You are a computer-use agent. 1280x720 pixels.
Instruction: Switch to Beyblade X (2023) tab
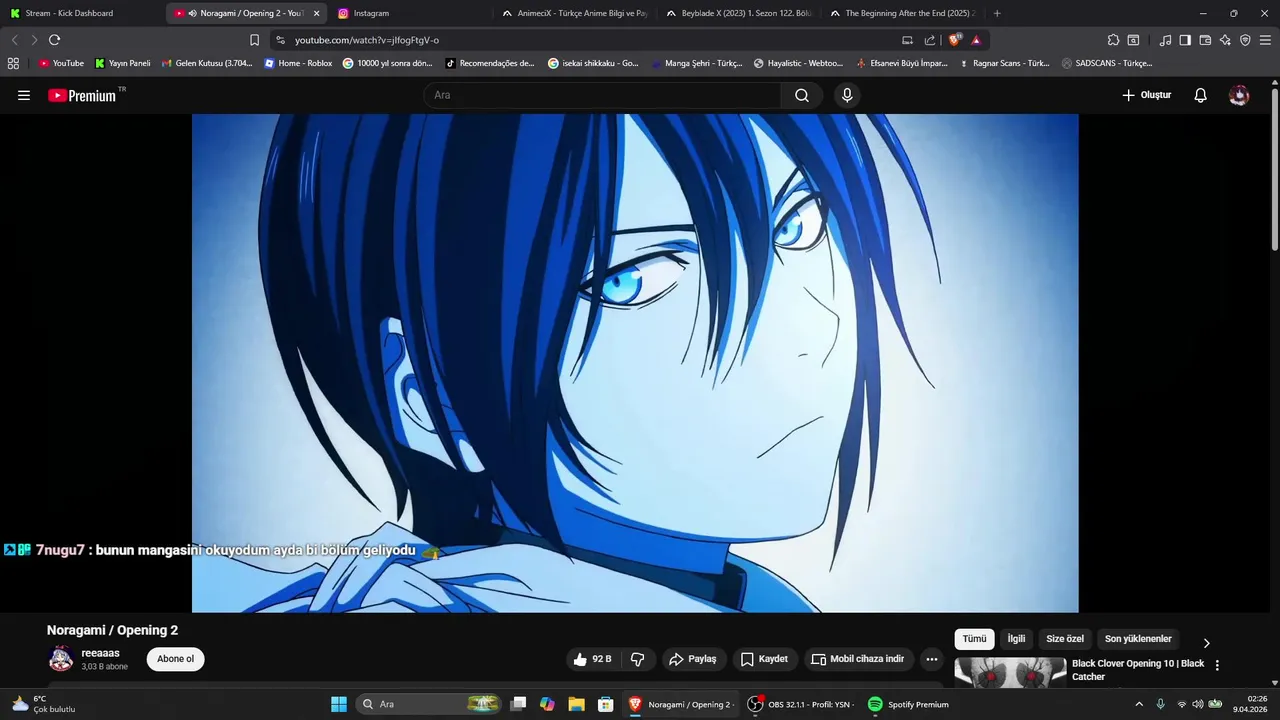tap(738, 13)
